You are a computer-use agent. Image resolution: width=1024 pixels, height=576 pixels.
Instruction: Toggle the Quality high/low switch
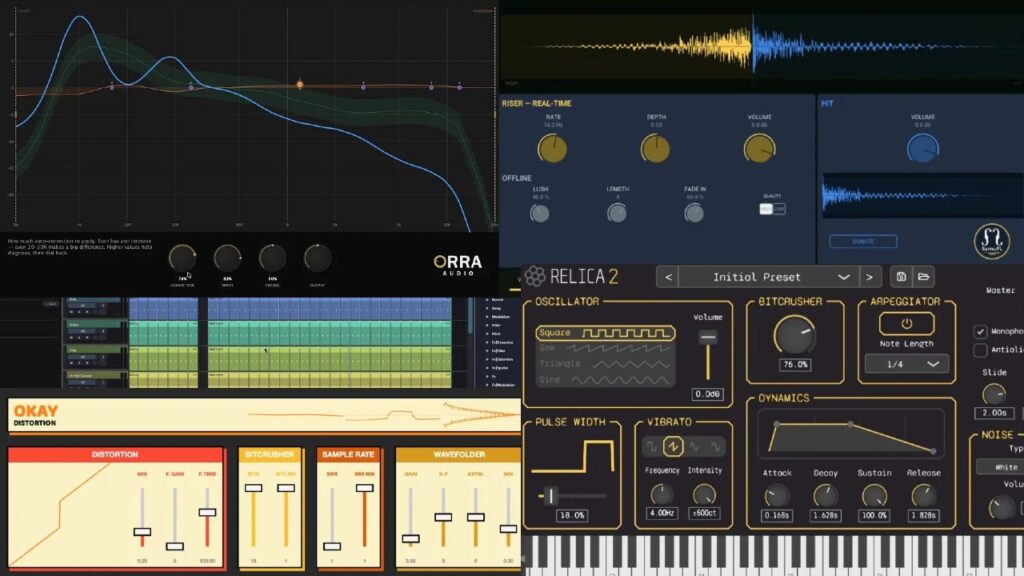point(773,209)
